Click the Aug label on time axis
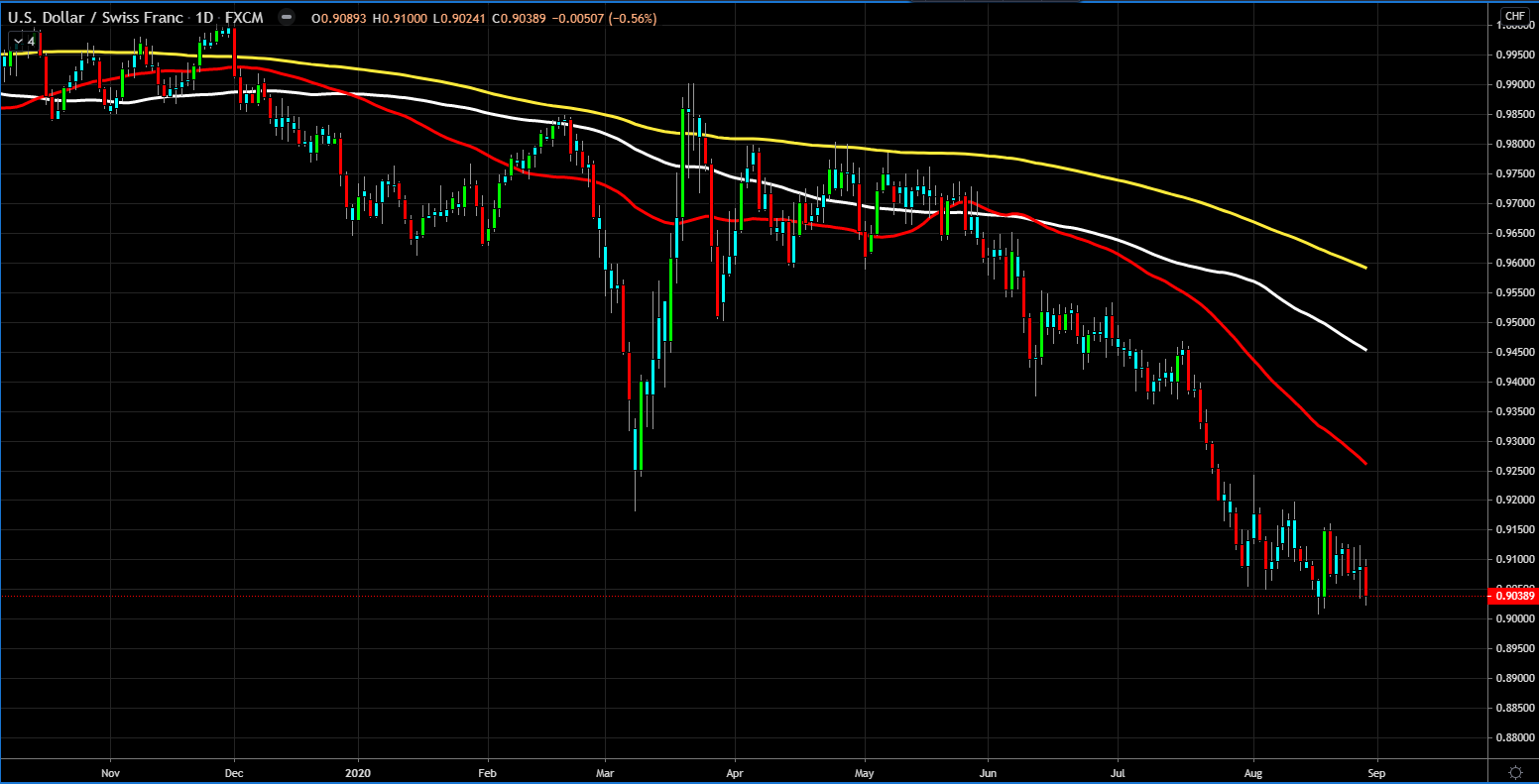 point(1253,771)
